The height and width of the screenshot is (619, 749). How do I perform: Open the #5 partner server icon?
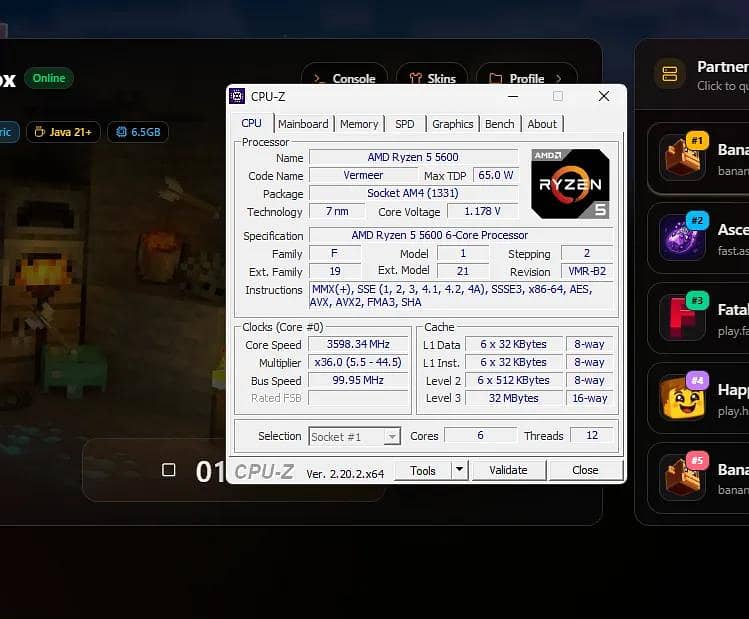(683, 477)
